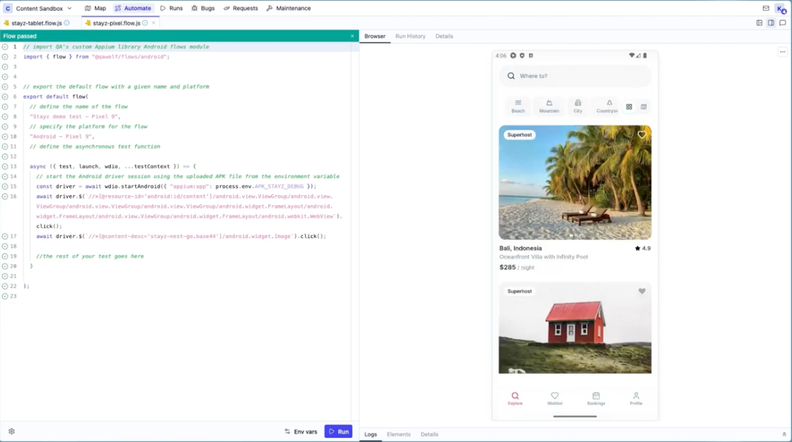The height and width of the screenshot is (442, 792).
Task: Open the mail inbox icon
Action: tap(766, 8)
